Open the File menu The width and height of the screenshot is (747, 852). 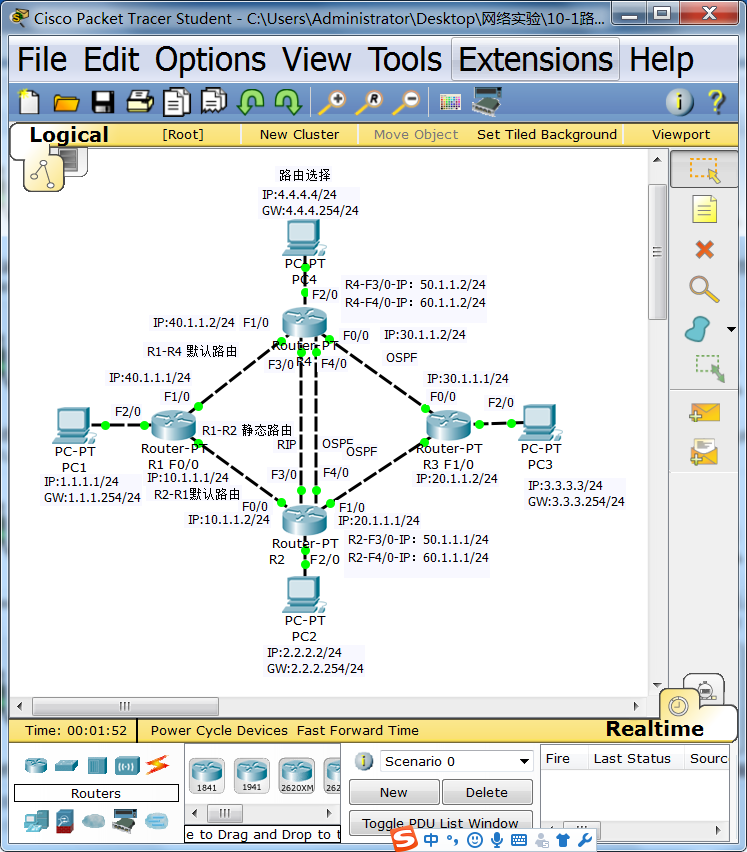pos(42,59)
